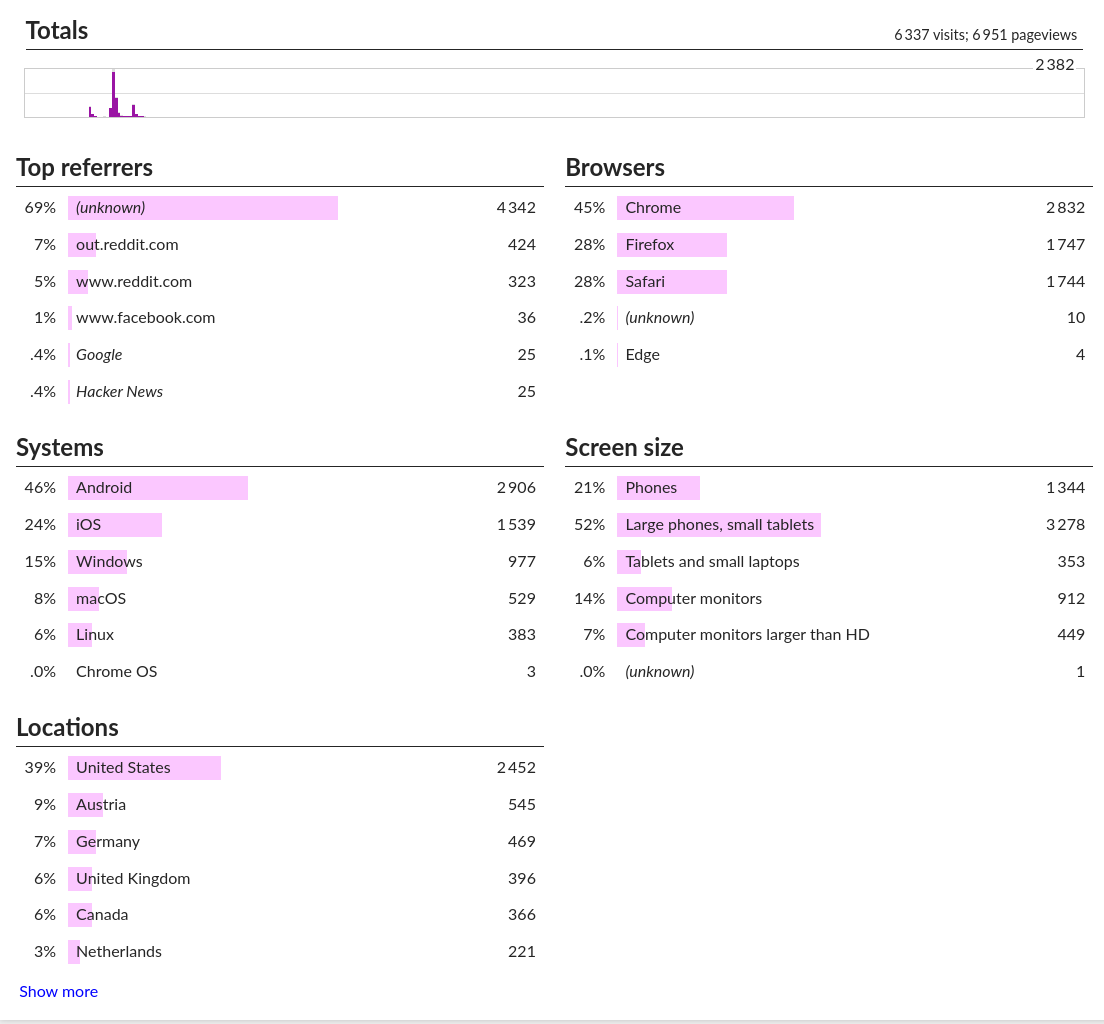The width and height of the screenshot is (1104, 1024).
Task: Select the Netherlands location entry
Action: [x=119, y=952]
